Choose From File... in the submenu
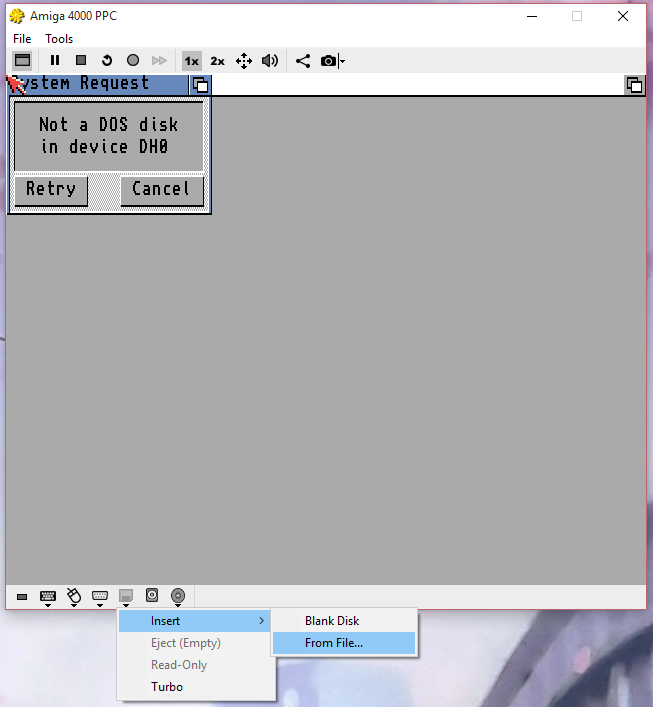The height and width of the screenshot is (707, 653). pos(344,643)
